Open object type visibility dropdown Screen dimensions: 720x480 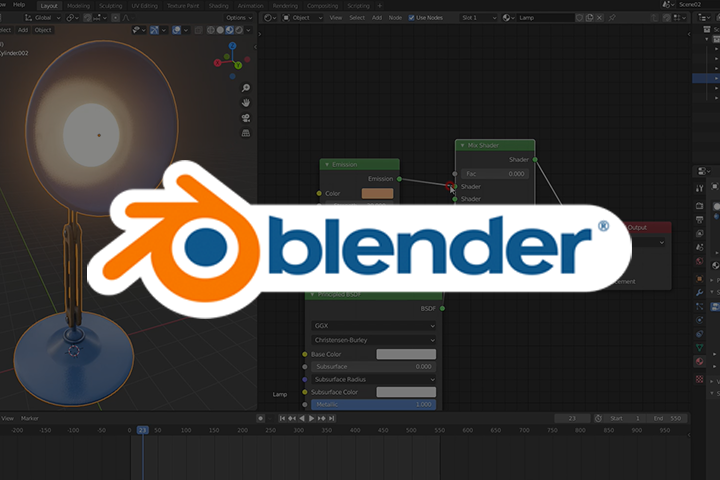(x=139, y=30)
